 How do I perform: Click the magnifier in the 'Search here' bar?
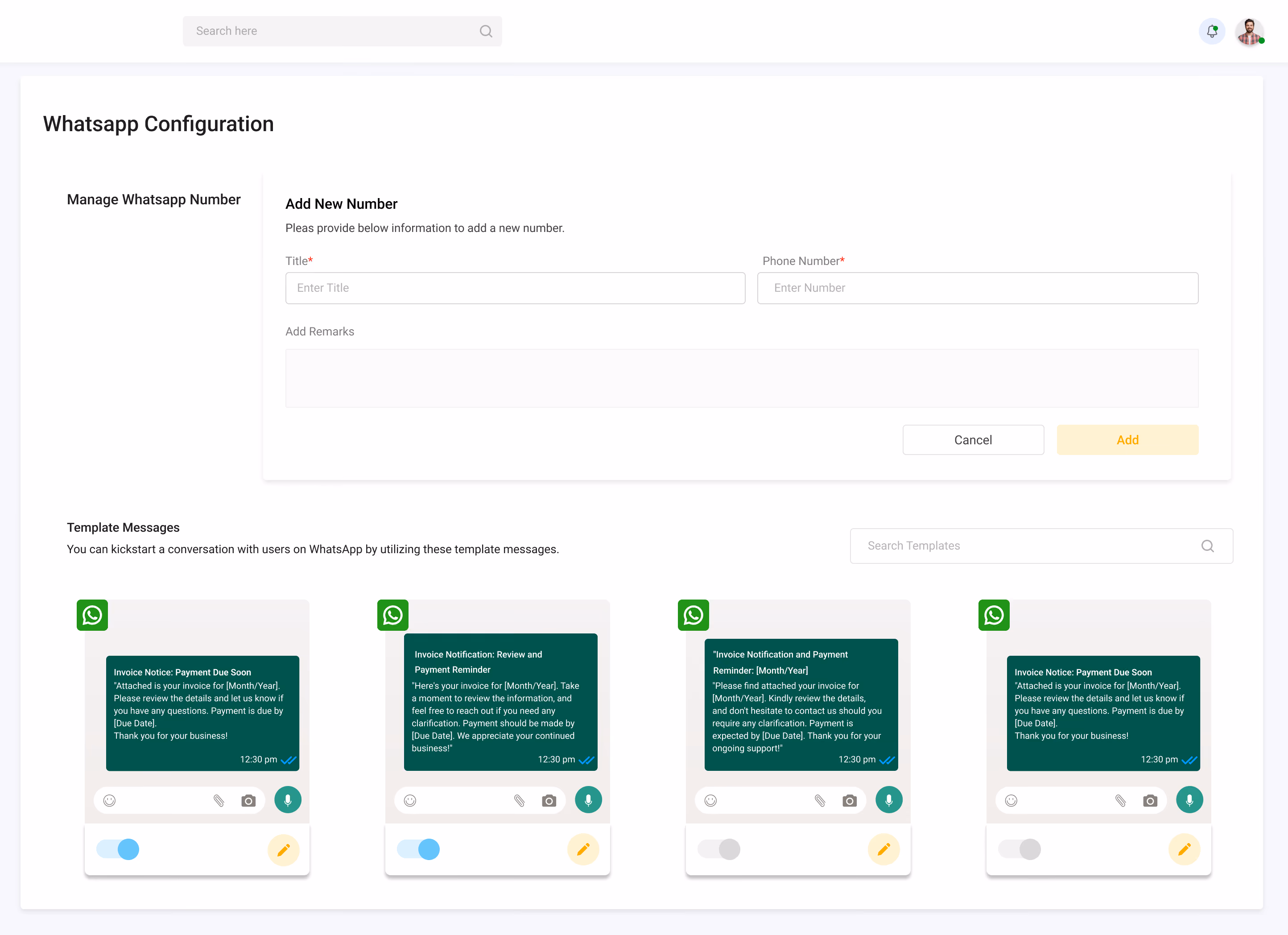(486, 31)
